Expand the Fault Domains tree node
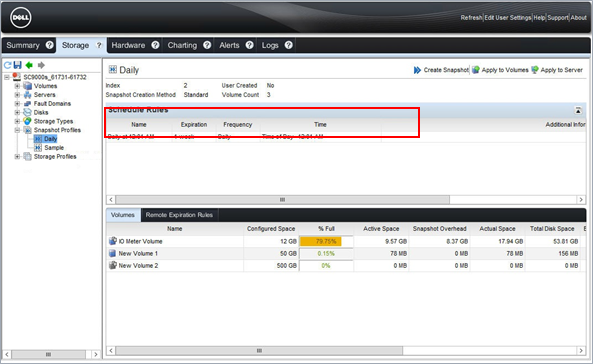This screenshot has width=593, height=364. tap(17, 103)
